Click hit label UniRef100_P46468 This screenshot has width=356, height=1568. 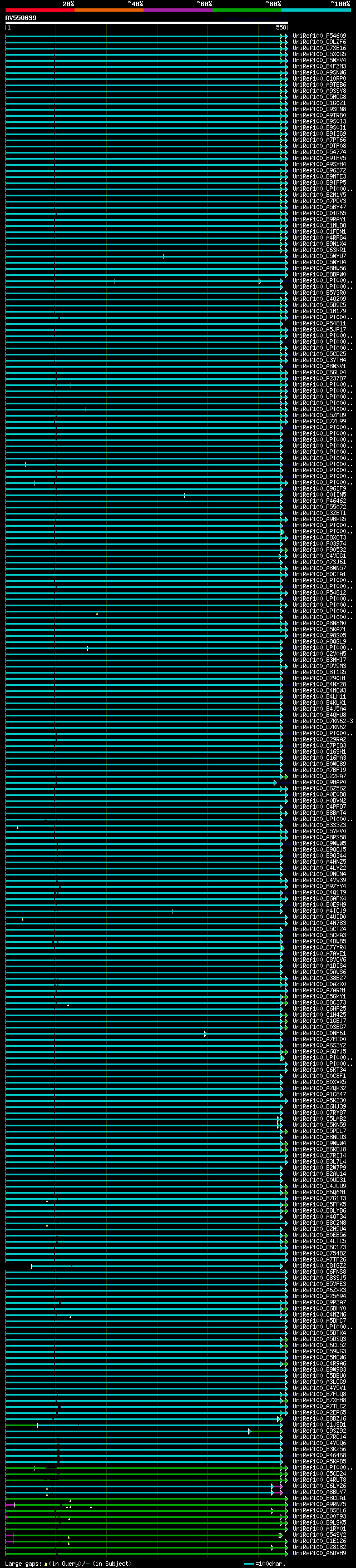coord(319,1455)
